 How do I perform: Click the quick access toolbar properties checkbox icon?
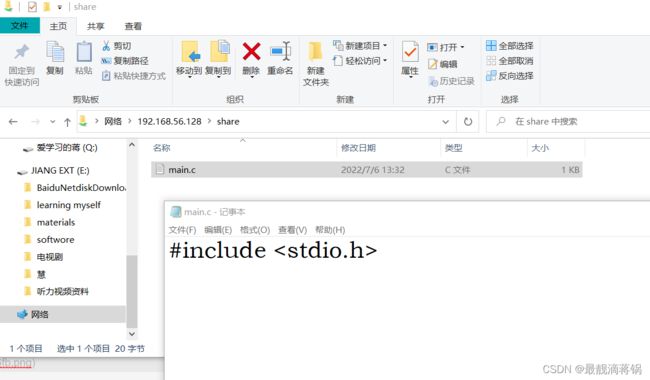coord(32,7)
